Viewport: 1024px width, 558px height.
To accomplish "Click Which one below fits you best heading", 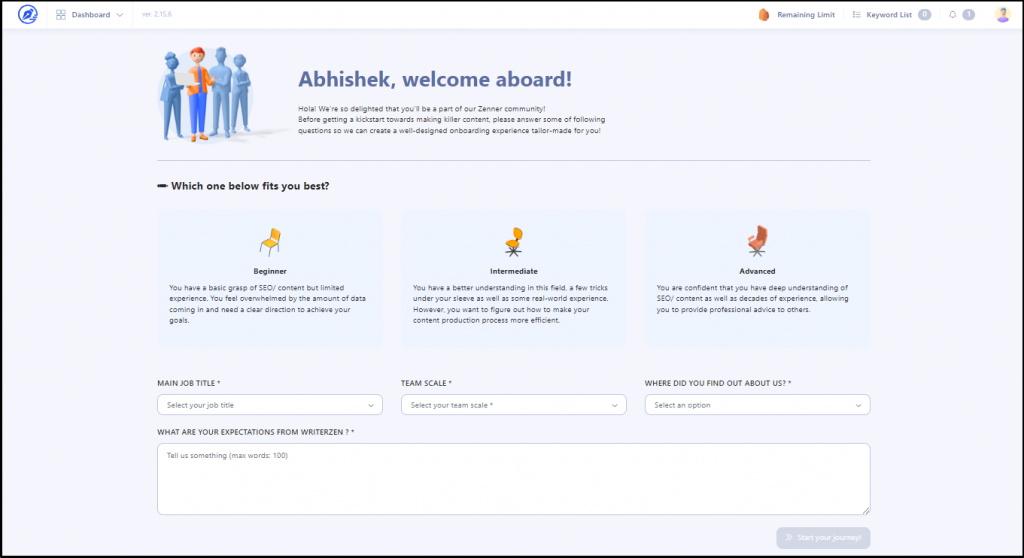I will (250, 186).
